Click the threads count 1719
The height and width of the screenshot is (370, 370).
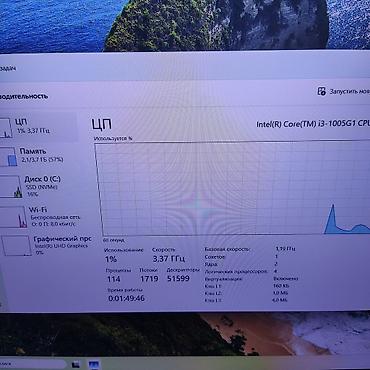pos(149,279)
